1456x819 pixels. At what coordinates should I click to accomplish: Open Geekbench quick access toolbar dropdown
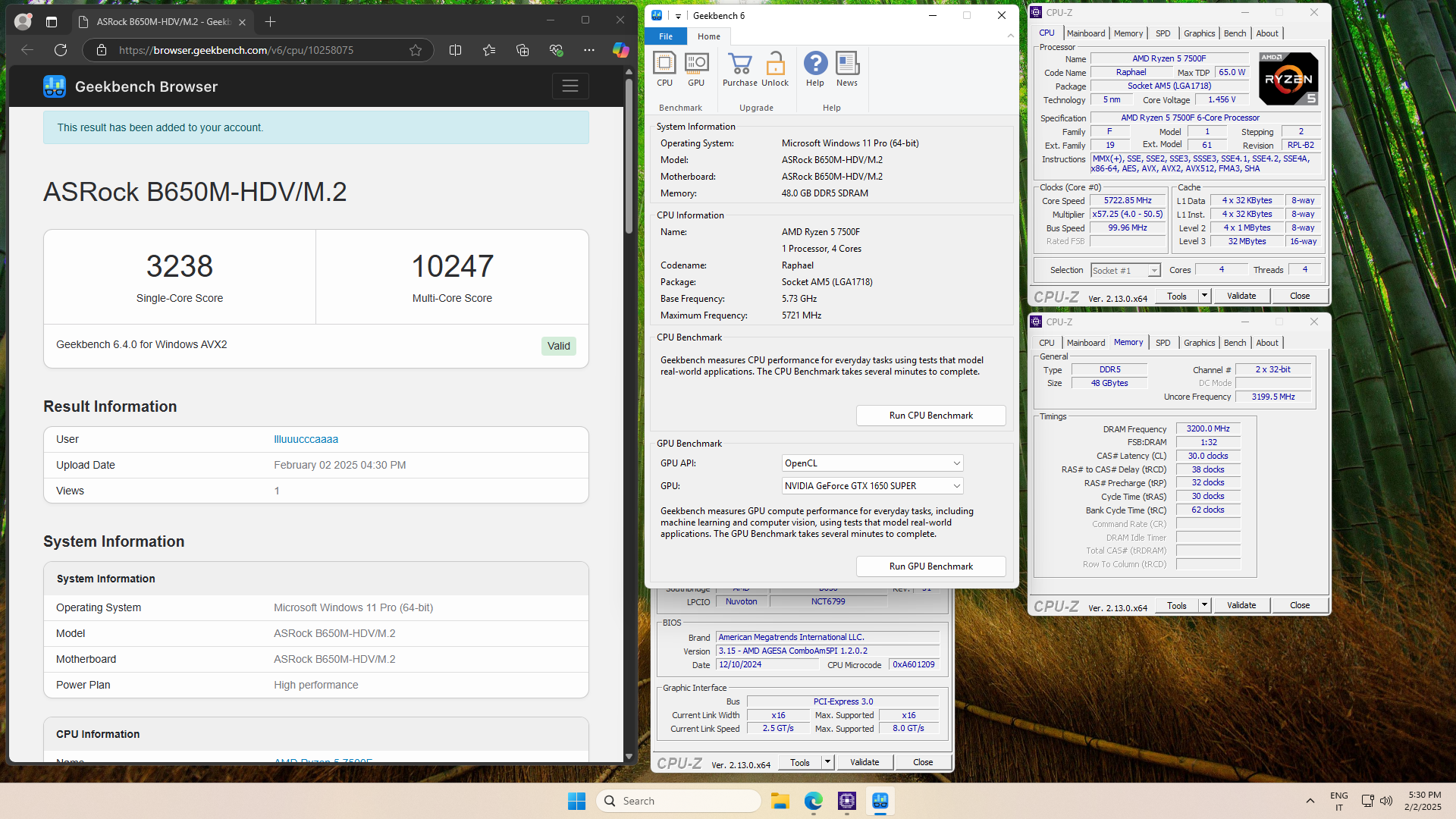point(678,16)
